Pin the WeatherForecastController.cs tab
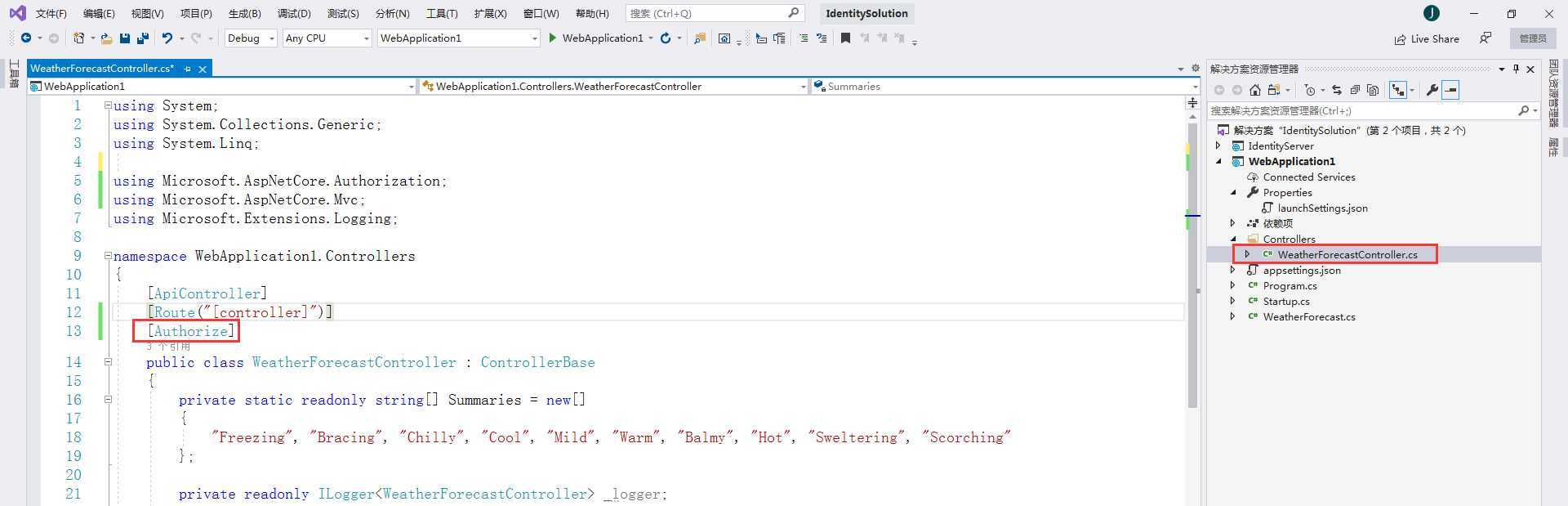The image size is (1568, 506). pyautogui.click(x=187, y=69)
